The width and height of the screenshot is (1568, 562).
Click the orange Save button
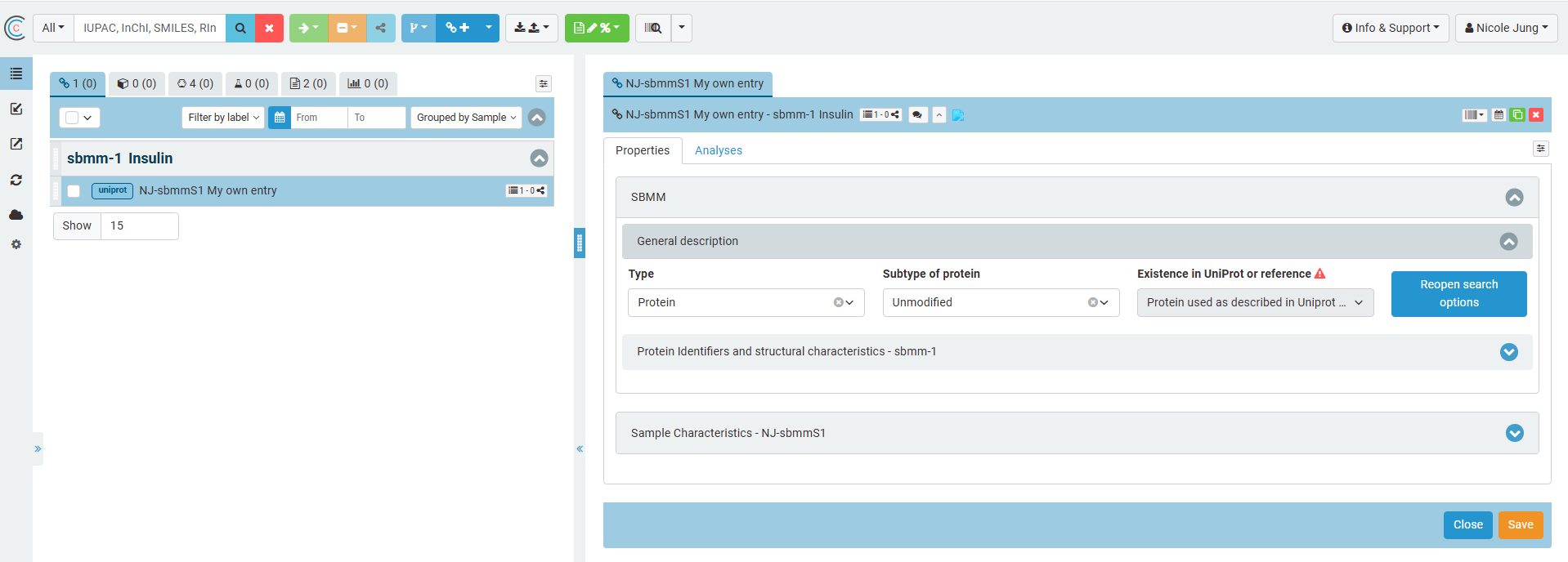[x=1520, y=524]
